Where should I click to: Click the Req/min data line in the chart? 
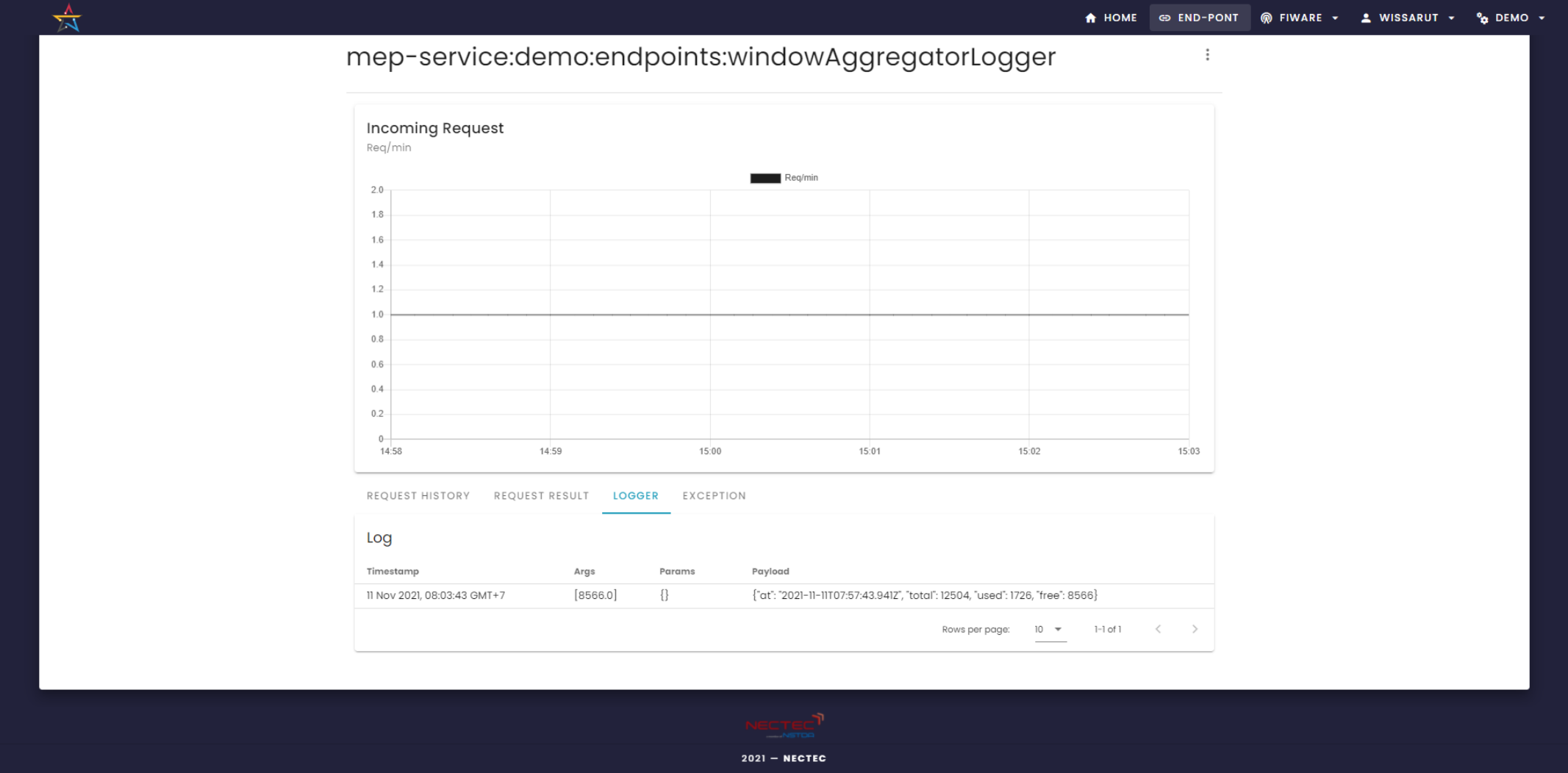point(790,314)
